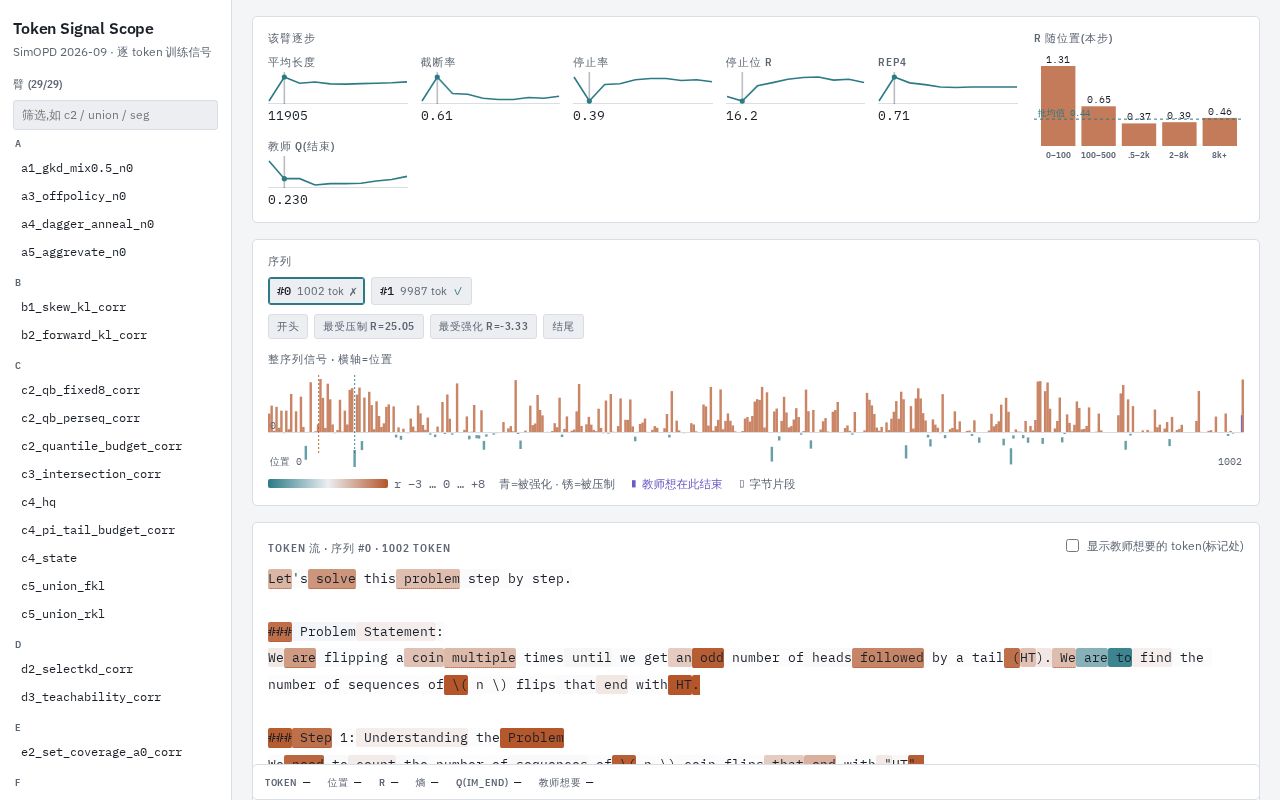Click the 100–500 position bar
Viewport: 1280px width, 800px height.
pos(1098,126)
